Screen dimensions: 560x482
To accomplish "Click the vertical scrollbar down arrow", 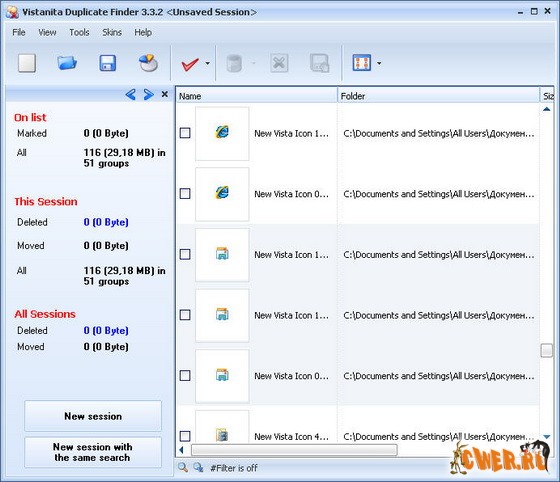I will tap(547, 437).
